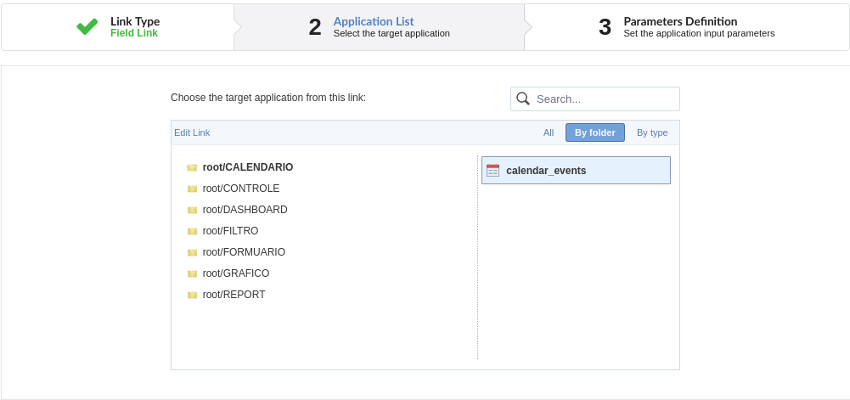Click the root/REPORT folder icon
Screen dimensions: 850x400
click(x=192, y=295)
